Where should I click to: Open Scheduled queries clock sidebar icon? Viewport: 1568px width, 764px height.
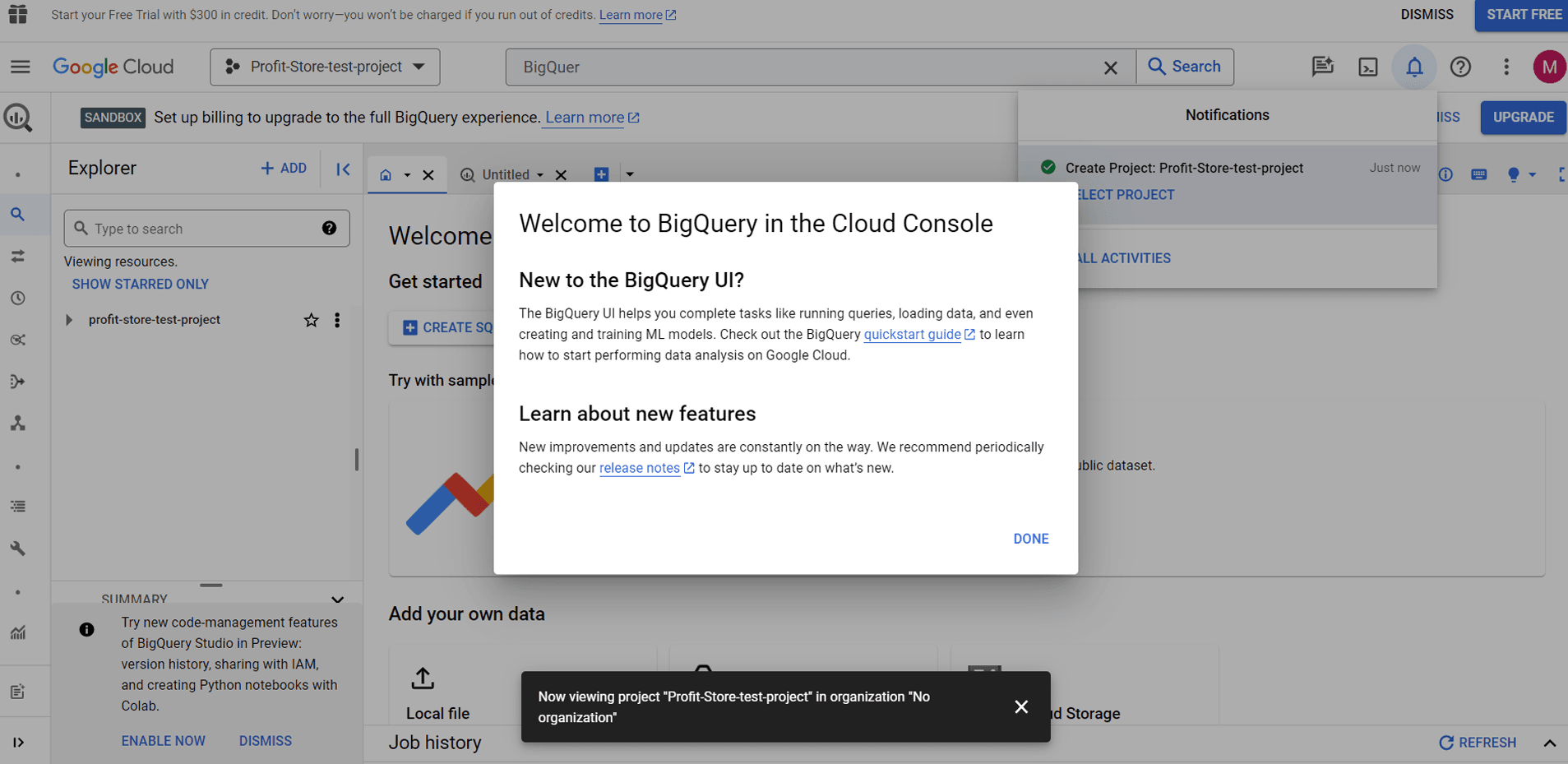pyautogui.click(x=18, y=299)
